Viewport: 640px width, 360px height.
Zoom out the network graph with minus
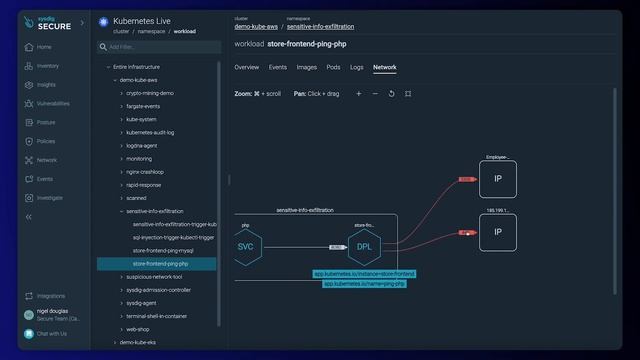point(375,94)
